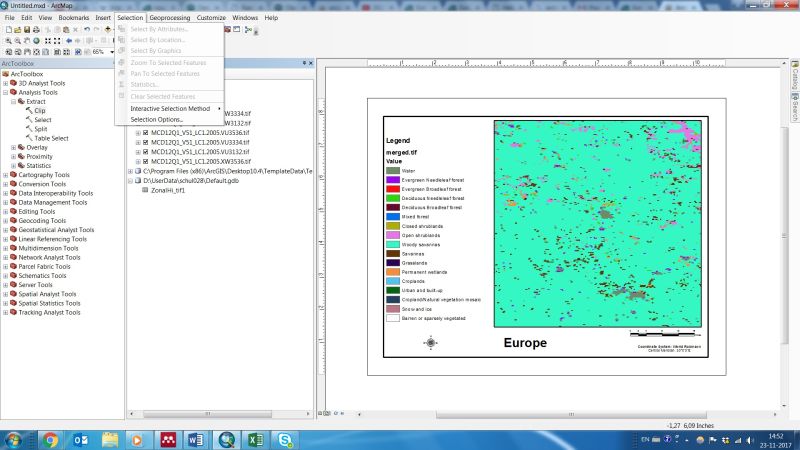Go back to previous extent arrow
This screenshot has width=800, height=450.
pyautogui.click(x=69, y=41)
